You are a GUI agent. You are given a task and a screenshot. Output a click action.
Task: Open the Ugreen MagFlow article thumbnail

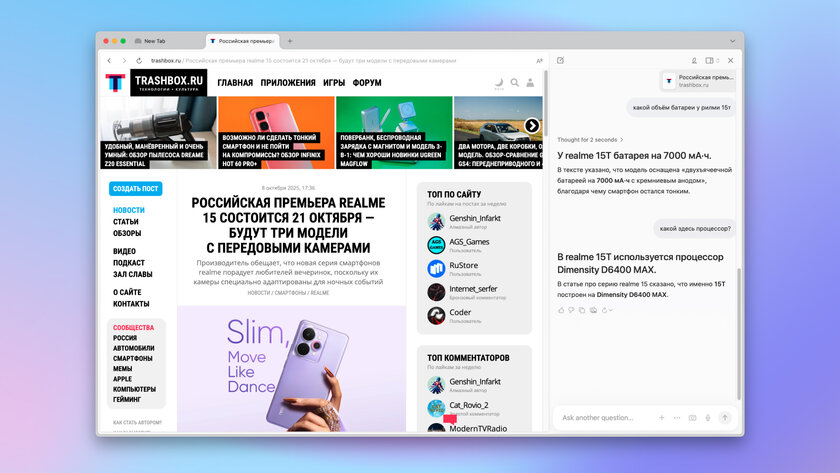pyautogui.click(x=394, y=132)
